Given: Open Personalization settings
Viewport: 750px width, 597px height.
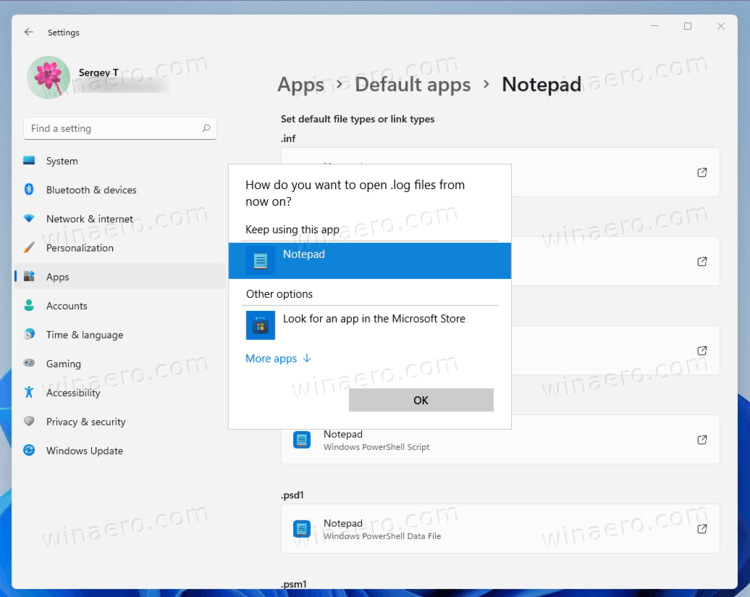Looking at the screenshot, I should click(120, 248).
